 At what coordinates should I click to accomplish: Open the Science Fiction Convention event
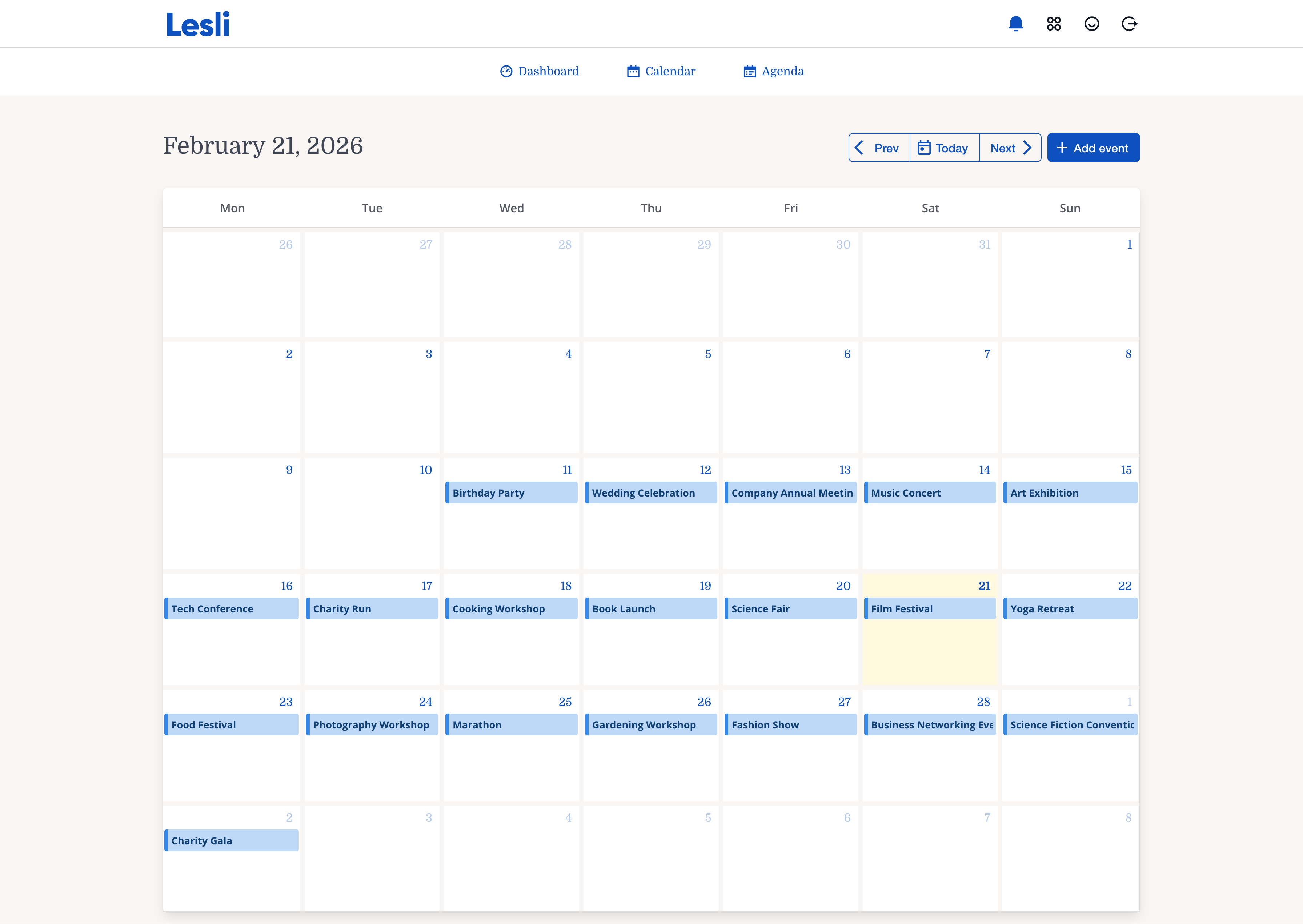[1070, 725]
